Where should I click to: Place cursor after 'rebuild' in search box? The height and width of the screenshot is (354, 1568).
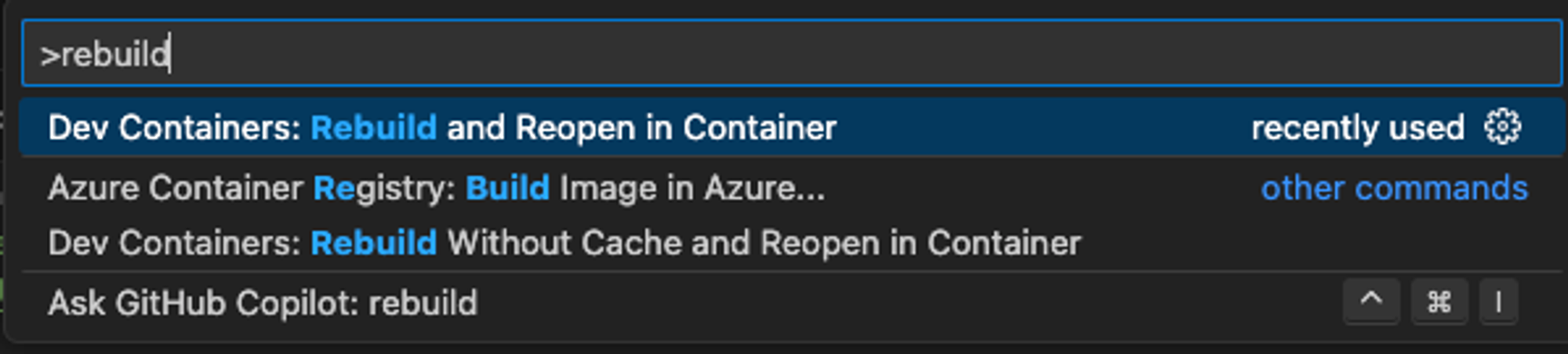[171, 55]
